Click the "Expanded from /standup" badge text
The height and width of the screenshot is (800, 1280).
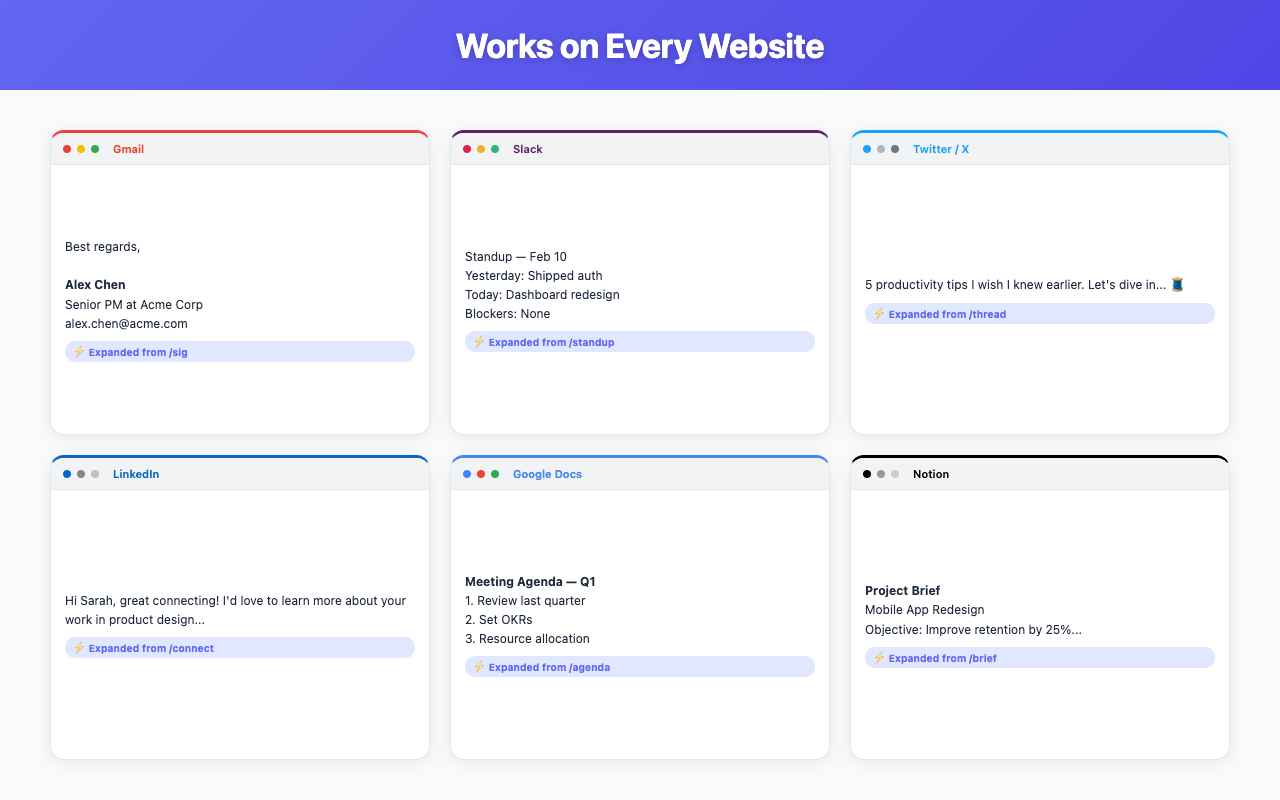click(552, 342)
